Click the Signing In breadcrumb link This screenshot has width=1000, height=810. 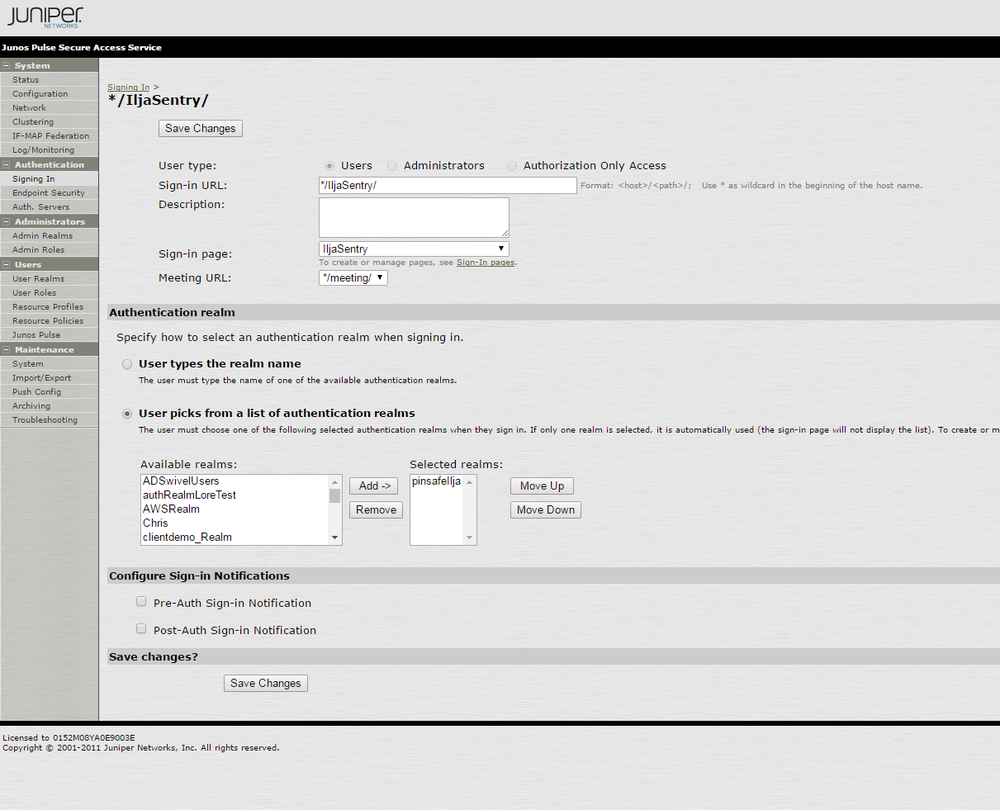tap(128, 88)
